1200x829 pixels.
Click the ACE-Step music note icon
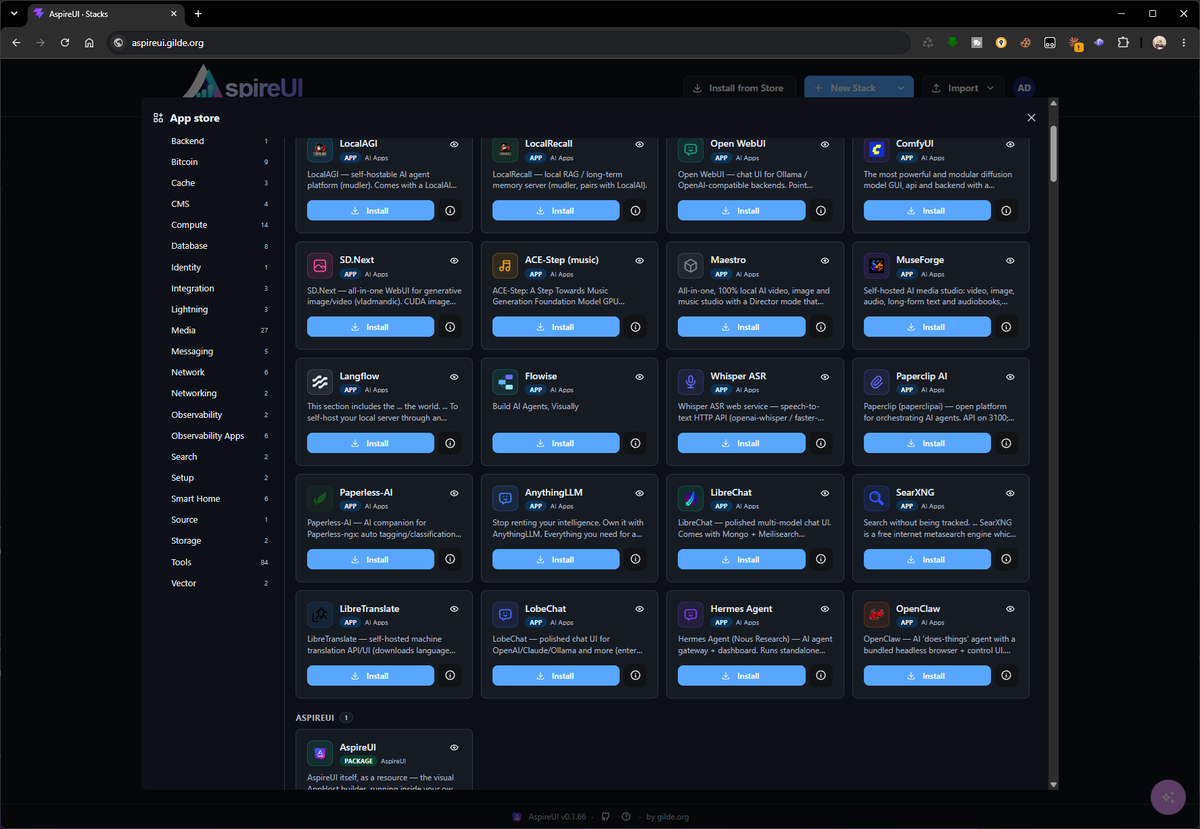tap(505, 266)
